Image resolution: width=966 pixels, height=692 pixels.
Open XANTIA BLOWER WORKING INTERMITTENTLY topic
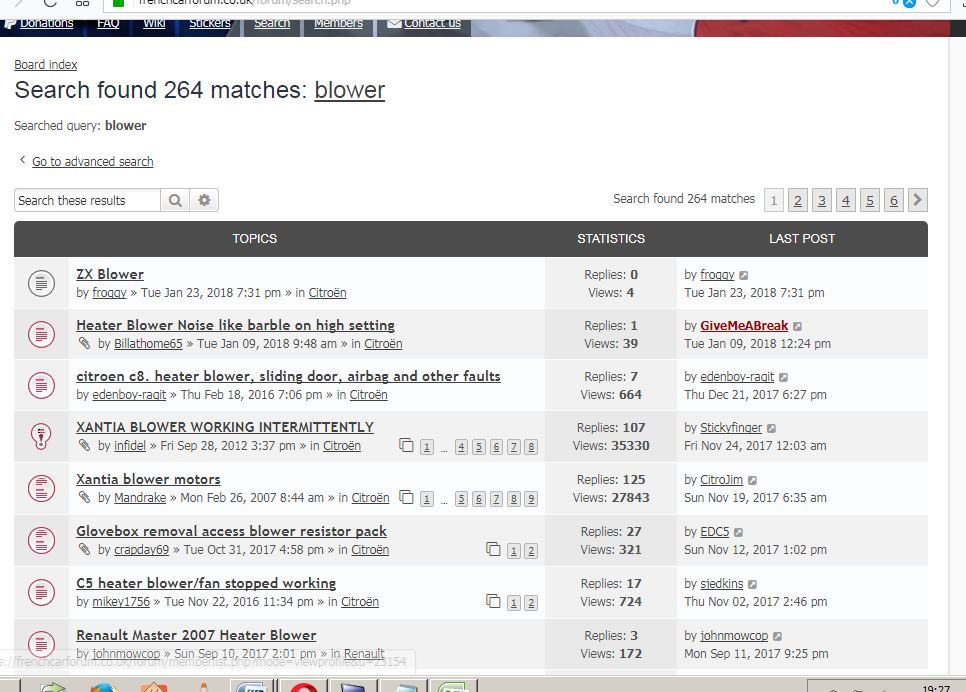225,427
